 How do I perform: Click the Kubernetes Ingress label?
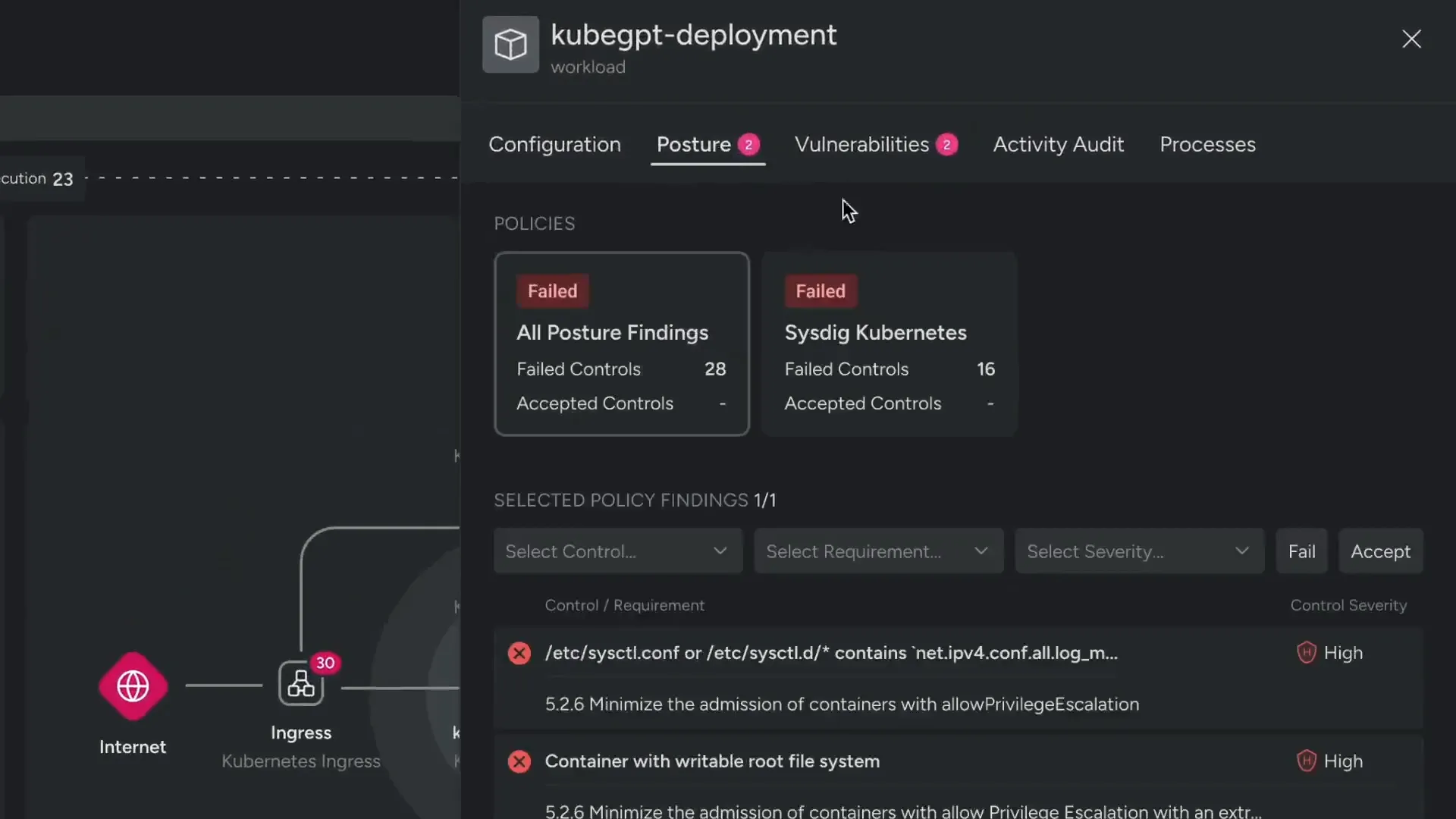pyautogui.click(x=301, y=761)
